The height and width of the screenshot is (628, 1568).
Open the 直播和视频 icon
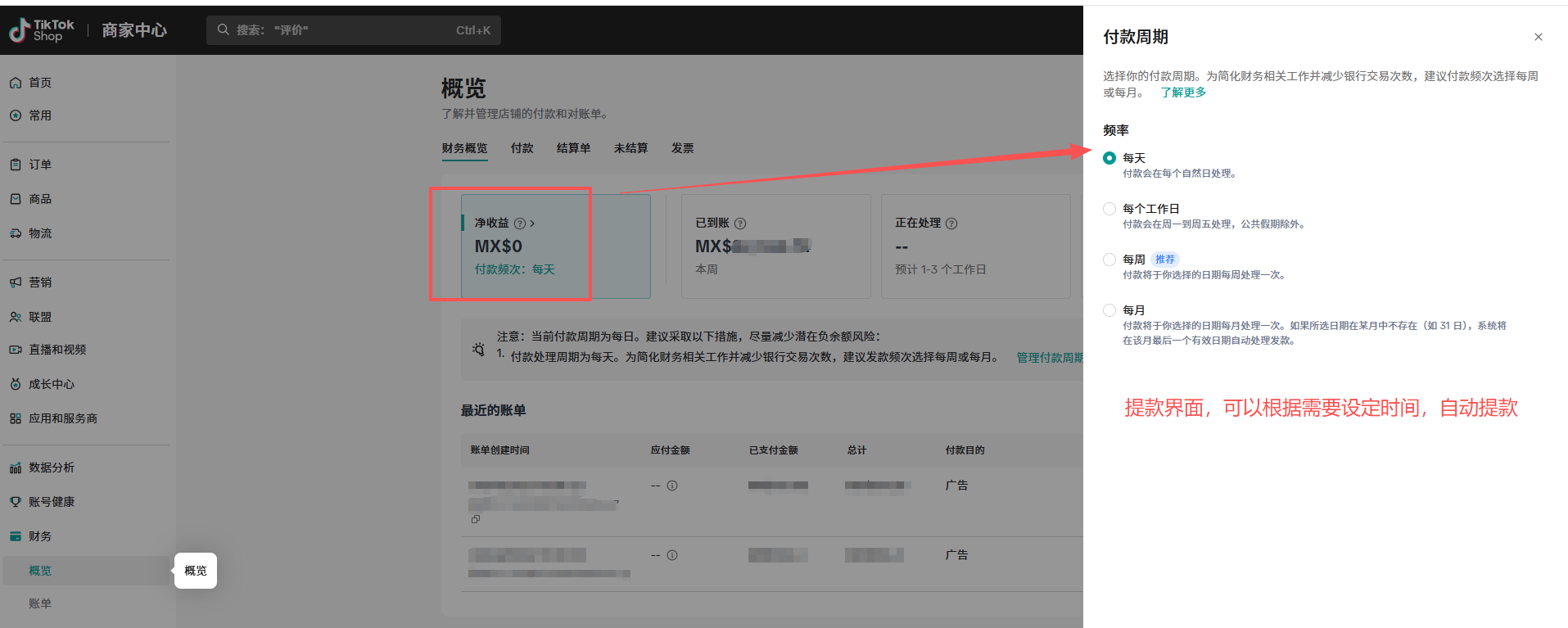pyautogui.click(x=16, y=350)
